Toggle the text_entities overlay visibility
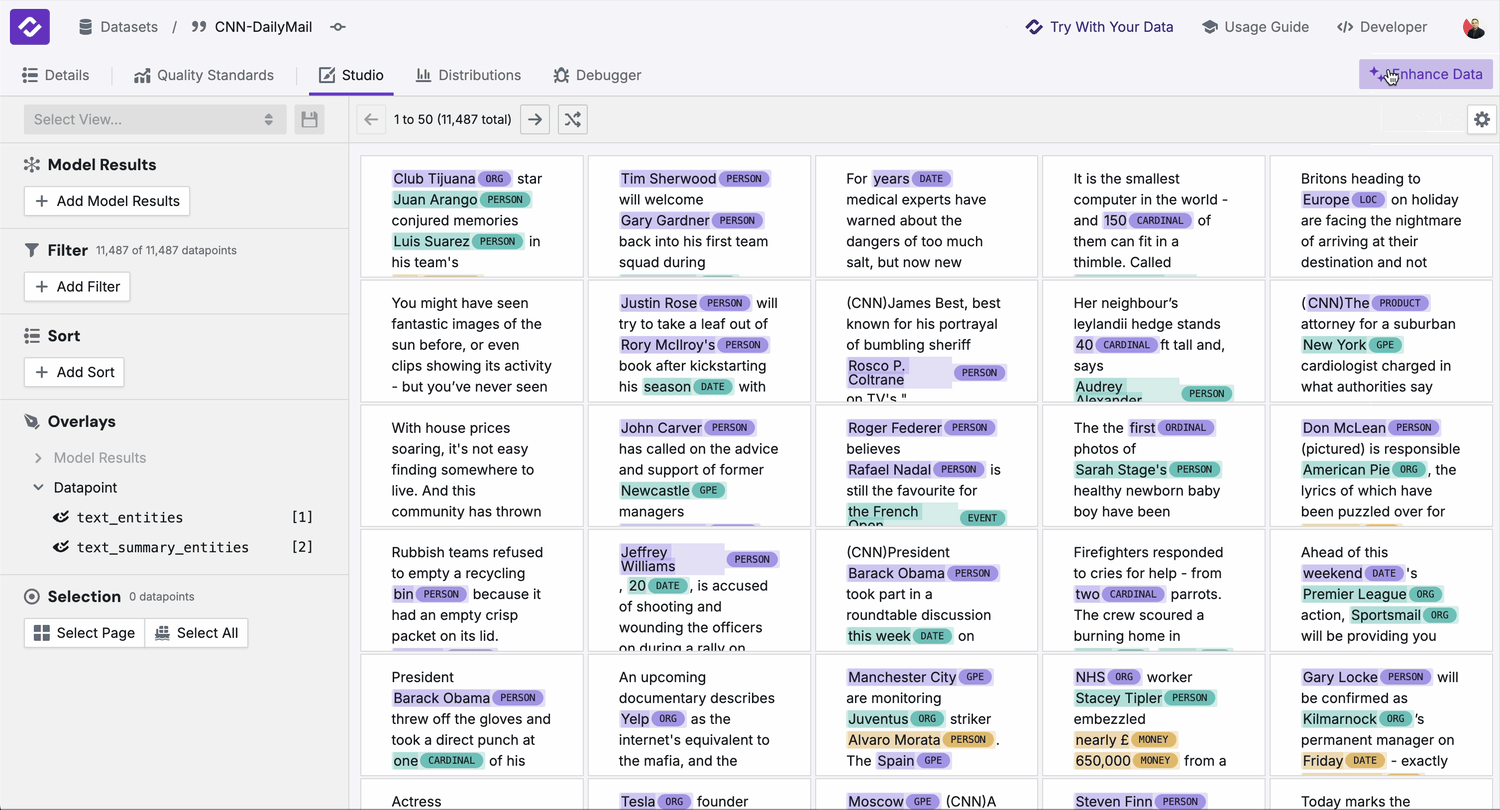 pos(61,518)
